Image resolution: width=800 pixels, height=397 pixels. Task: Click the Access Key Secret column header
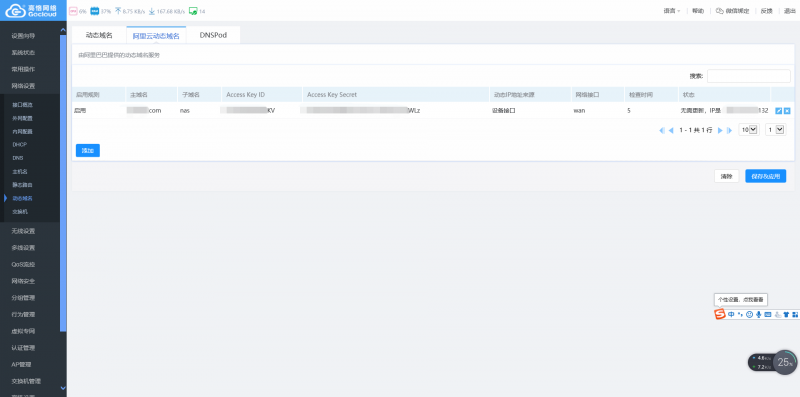pos(396,94)
